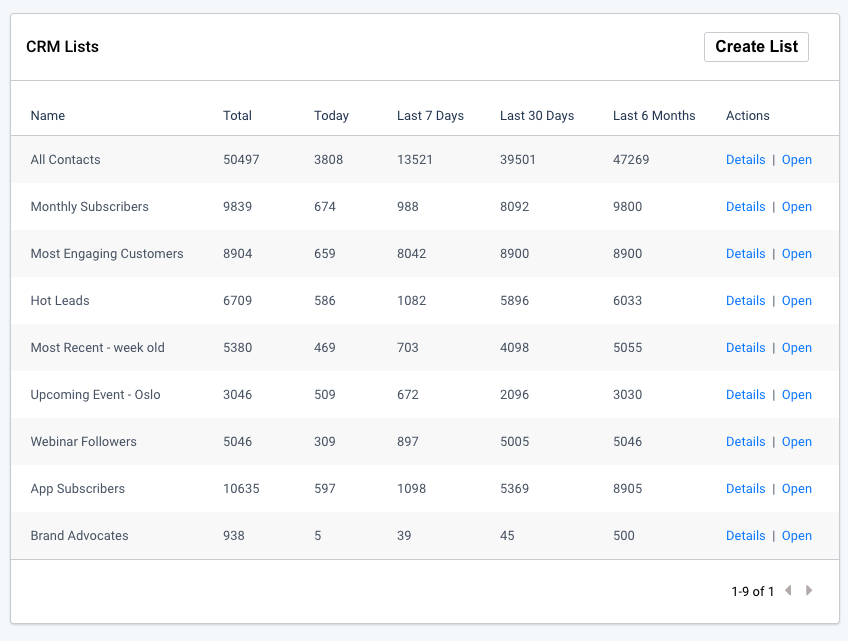
Task: Open the Most Recent - week old list
Action: tap(797, 347)
